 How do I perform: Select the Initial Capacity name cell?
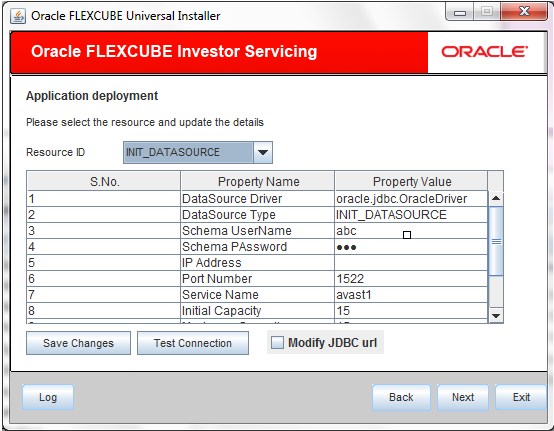pos(258,311)
